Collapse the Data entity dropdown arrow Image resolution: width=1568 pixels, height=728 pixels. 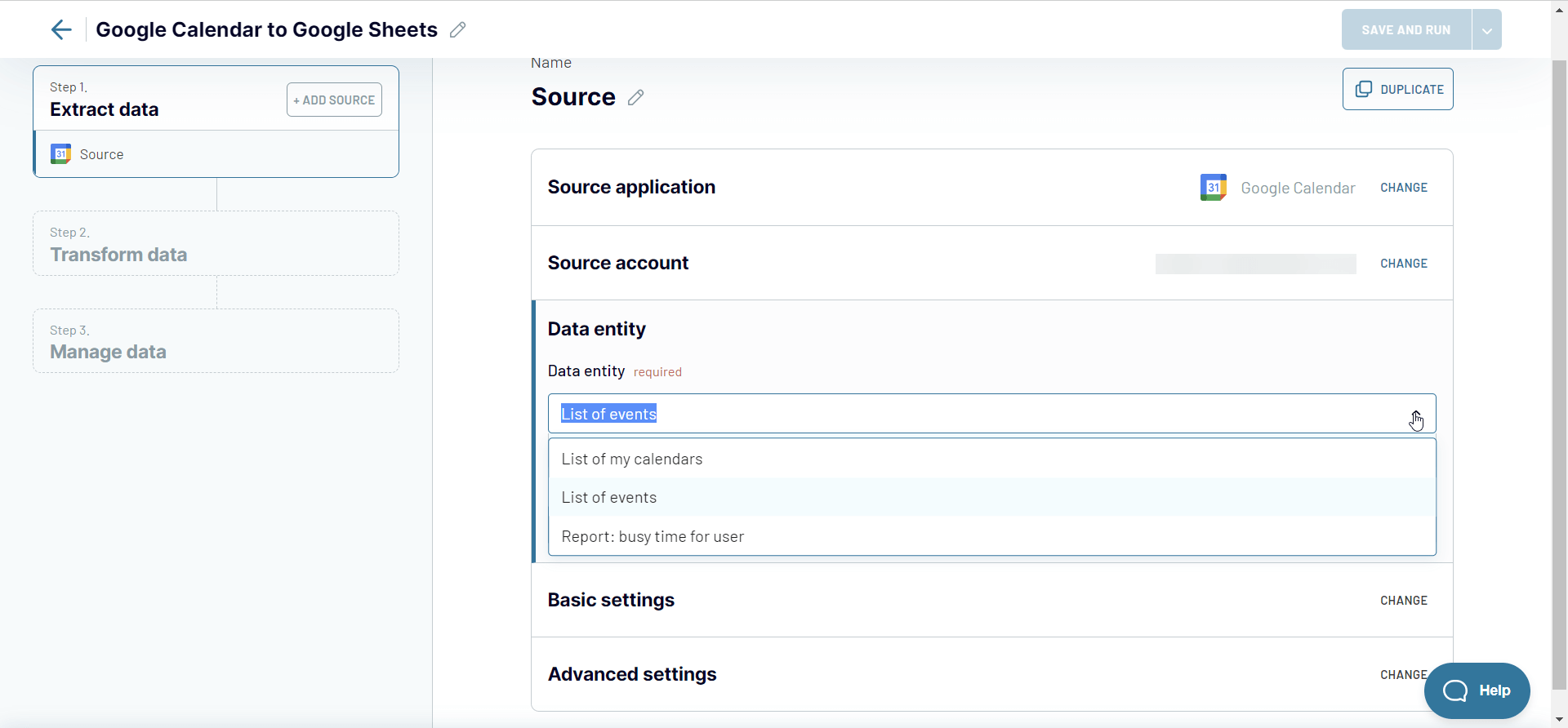(1415, 415)
